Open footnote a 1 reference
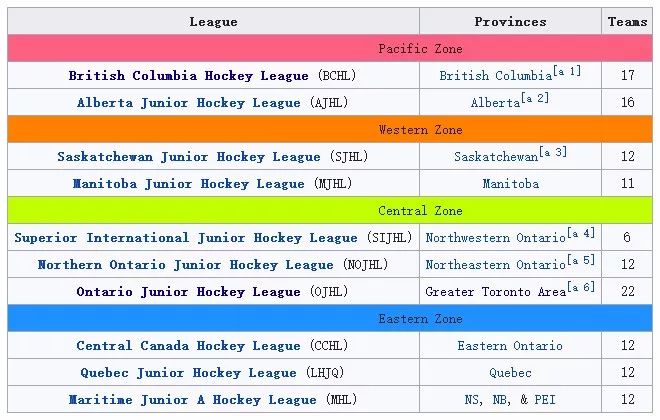Viewport: 660px width, 420px height. coord(569,71)
